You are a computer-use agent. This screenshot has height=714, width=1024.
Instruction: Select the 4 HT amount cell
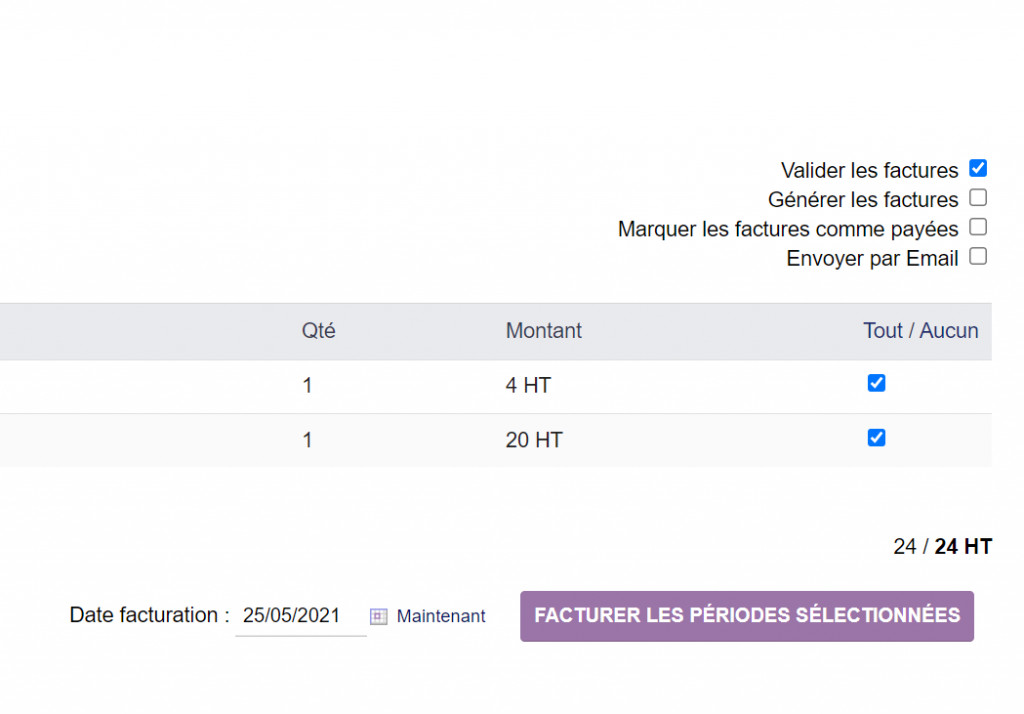tap(528, 385)
